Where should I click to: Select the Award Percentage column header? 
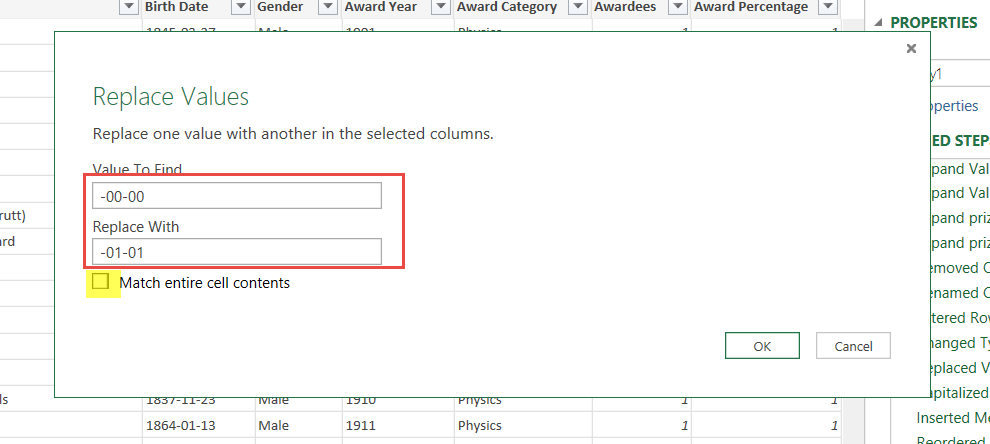click(750, 8)
